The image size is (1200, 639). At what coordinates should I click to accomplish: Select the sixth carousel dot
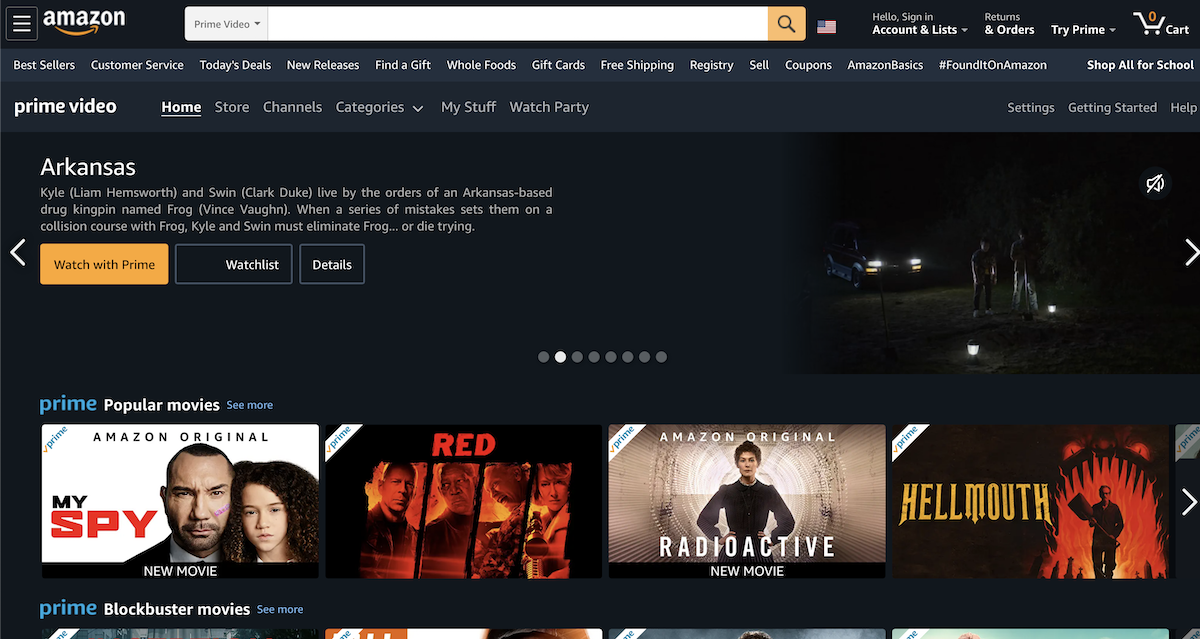pos(627,357)
